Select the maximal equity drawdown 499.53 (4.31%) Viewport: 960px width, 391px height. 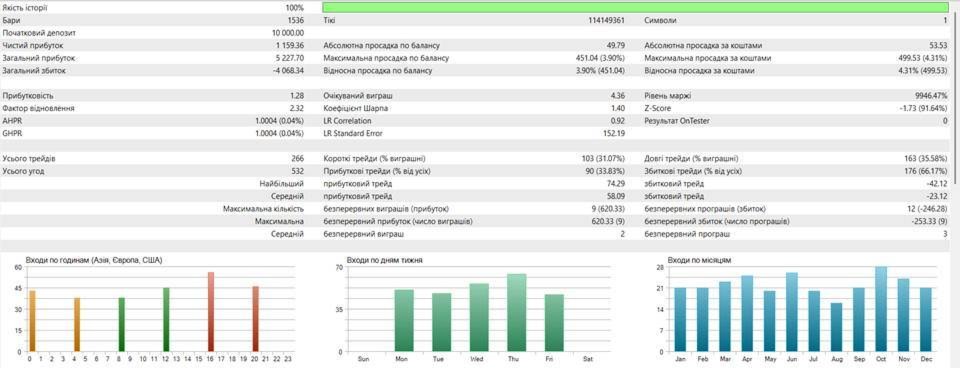924,58
